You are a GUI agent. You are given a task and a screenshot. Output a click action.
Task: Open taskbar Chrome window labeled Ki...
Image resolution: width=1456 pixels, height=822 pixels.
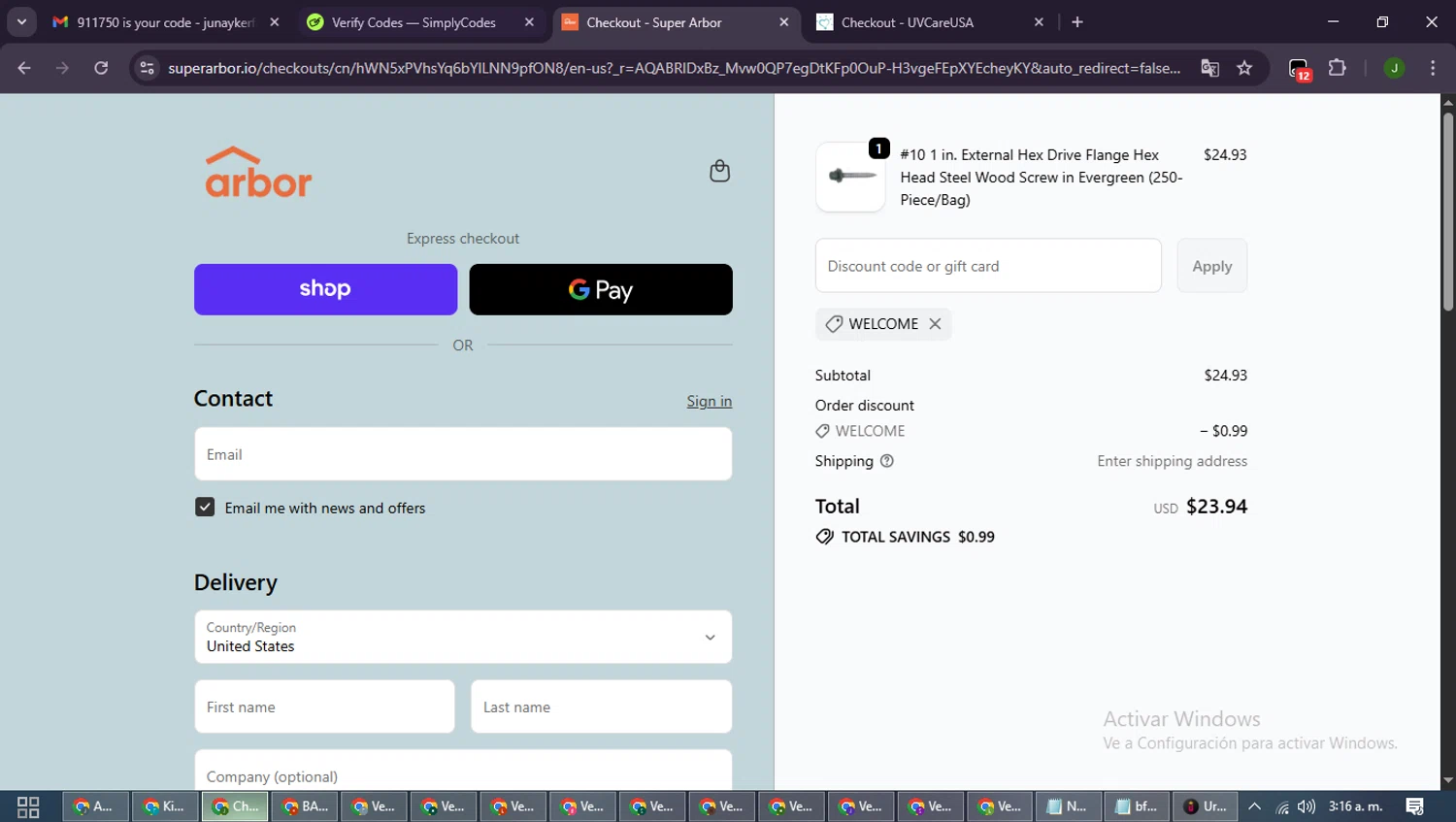coord(165,806)
